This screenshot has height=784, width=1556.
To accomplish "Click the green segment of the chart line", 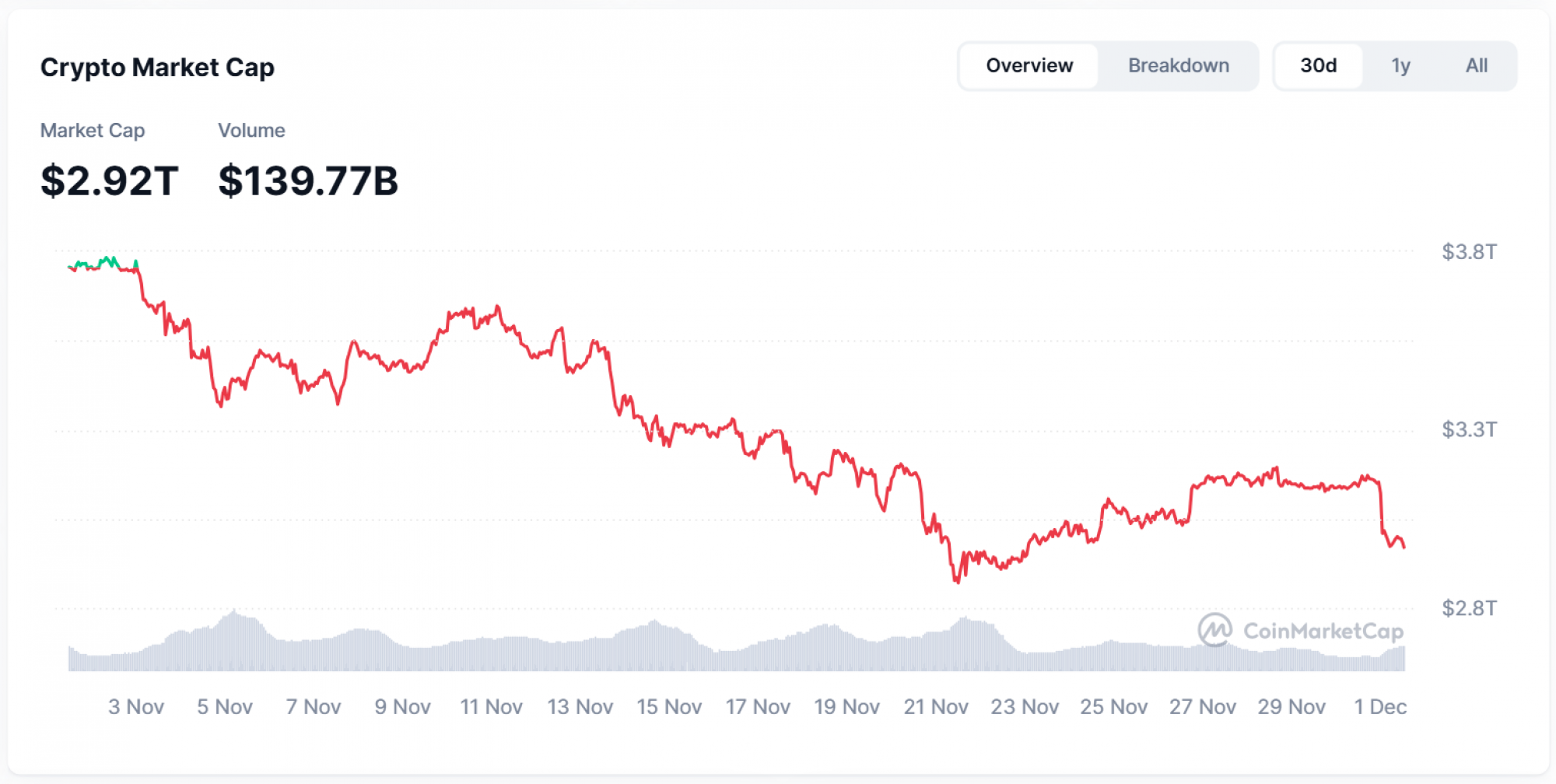I will point(109,261).
